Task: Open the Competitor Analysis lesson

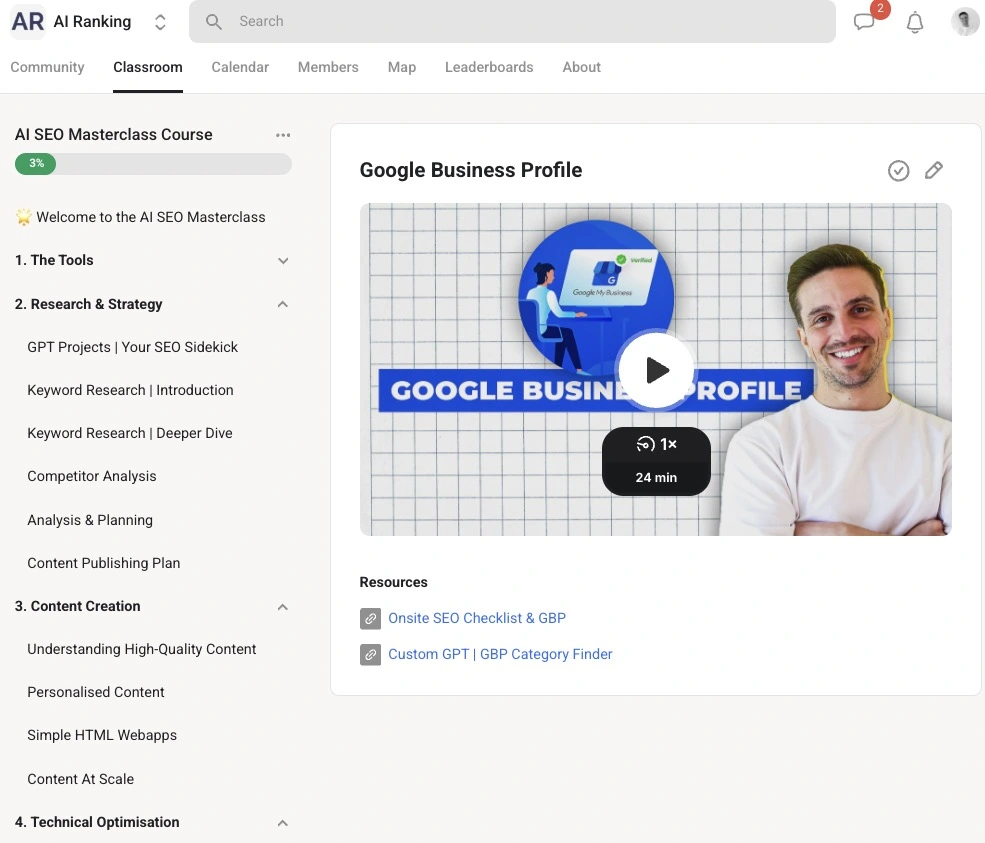Action: [x=92, y=476]
